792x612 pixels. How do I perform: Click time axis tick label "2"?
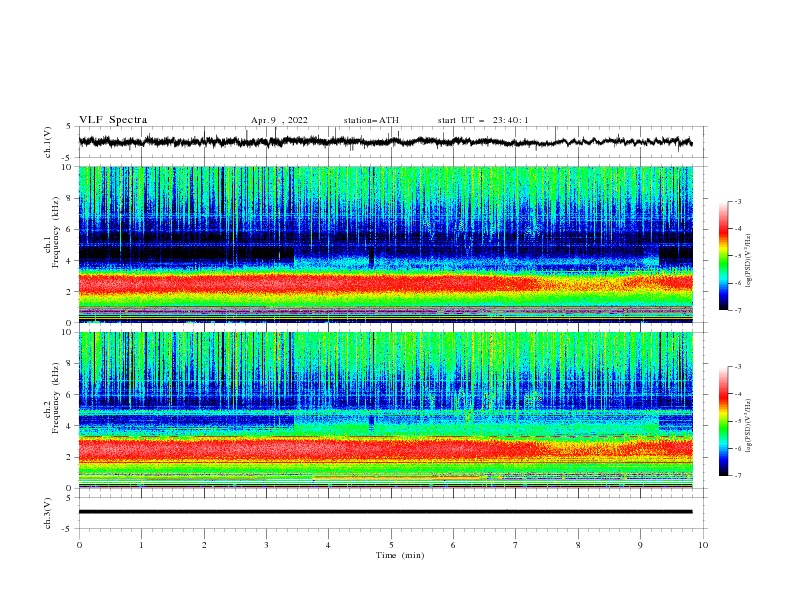pos(204,545)
